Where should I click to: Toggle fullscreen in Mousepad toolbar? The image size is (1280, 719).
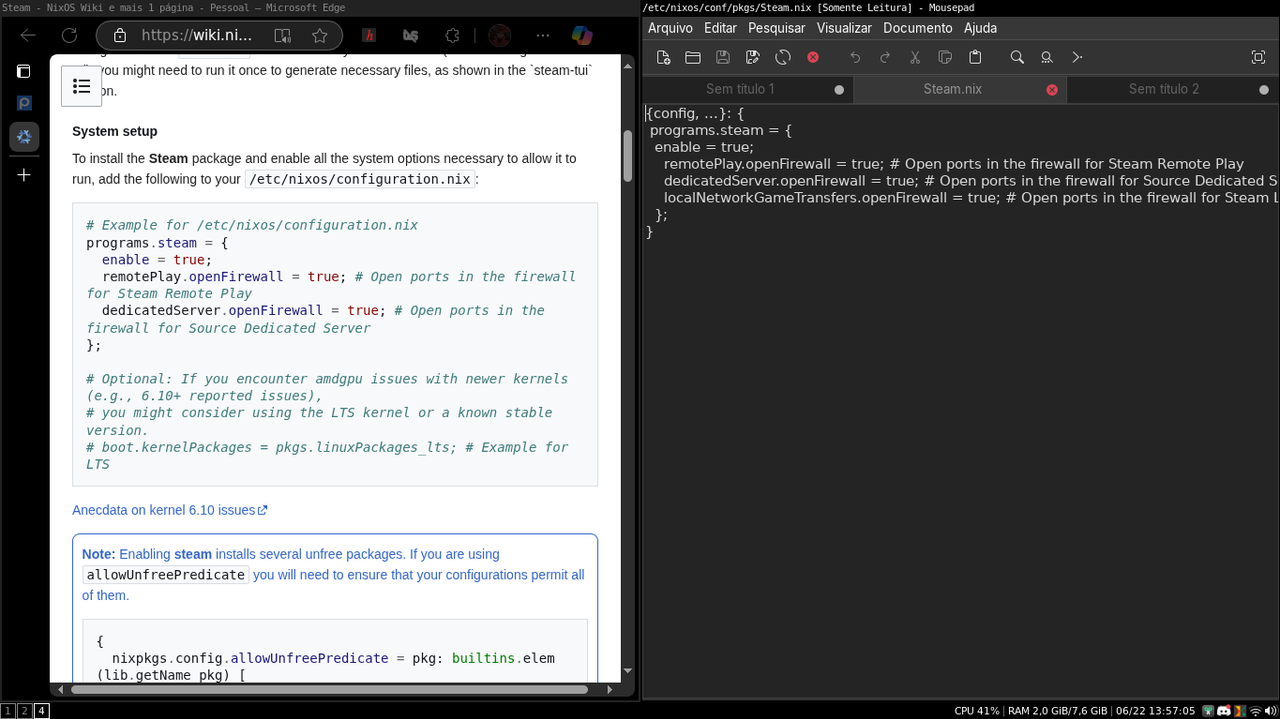[1258, 57]
